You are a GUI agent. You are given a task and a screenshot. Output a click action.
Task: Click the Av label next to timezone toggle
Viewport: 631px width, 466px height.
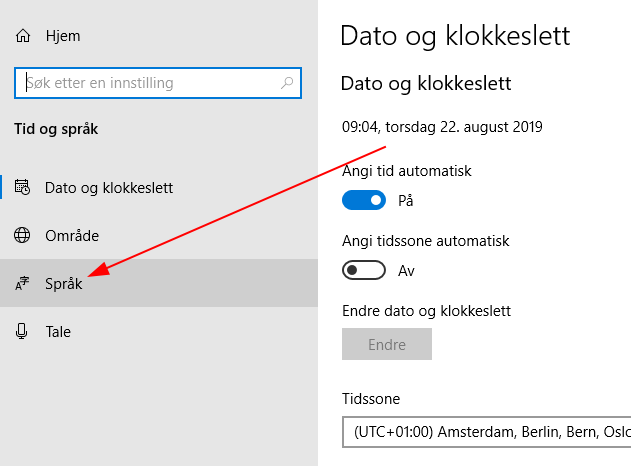(x=406, y=270)
